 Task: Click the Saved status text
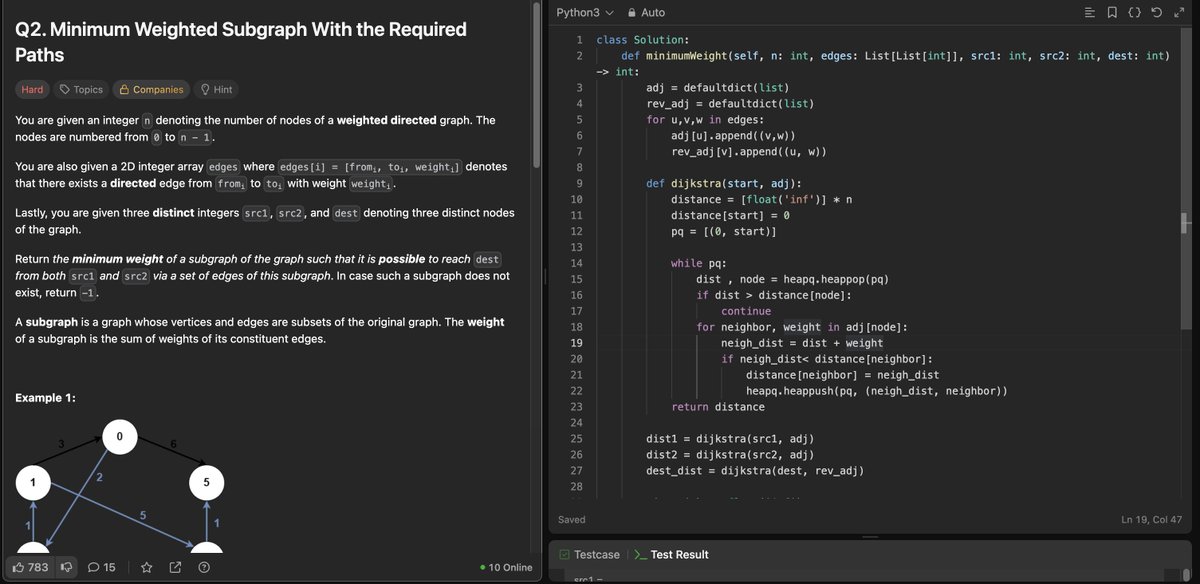tap(571, 519)
